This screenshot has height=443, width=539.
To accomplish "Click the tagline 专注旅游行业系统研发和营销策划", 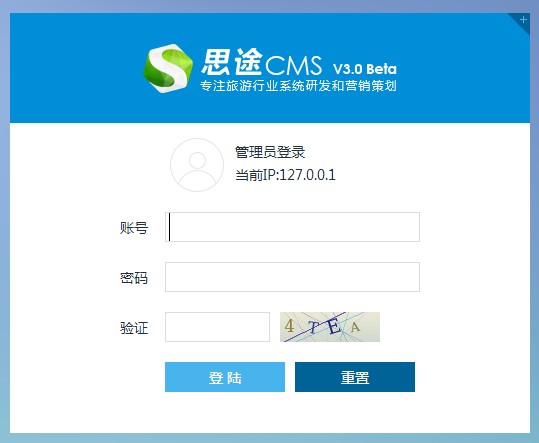I will 298,86.
